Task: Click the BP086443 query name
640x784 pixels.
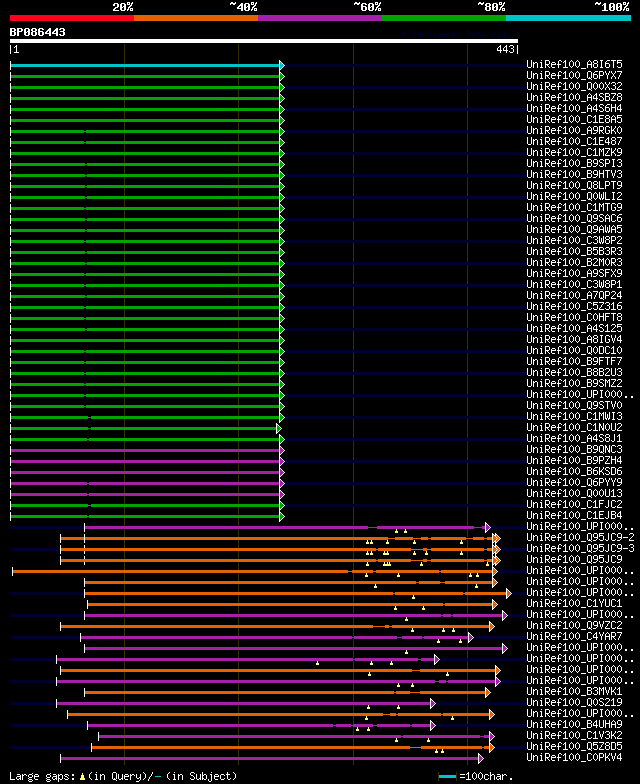Action: [38, 32]
